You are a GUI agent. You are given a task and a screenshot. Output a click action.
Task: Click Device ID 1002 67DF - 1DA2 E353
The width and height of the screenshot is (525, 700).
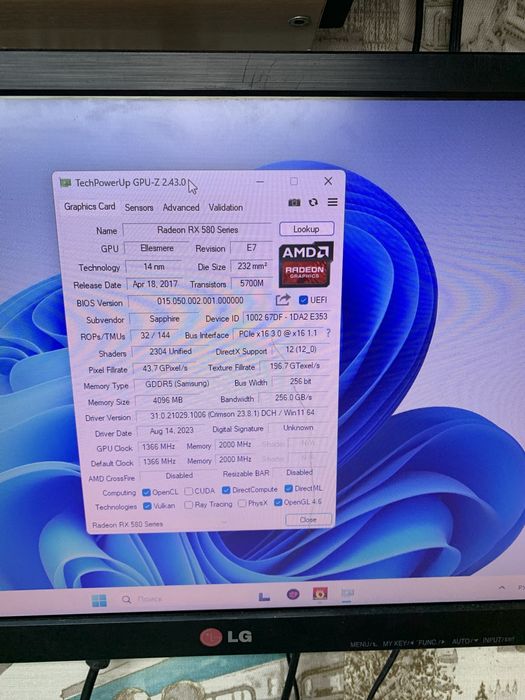286,317
